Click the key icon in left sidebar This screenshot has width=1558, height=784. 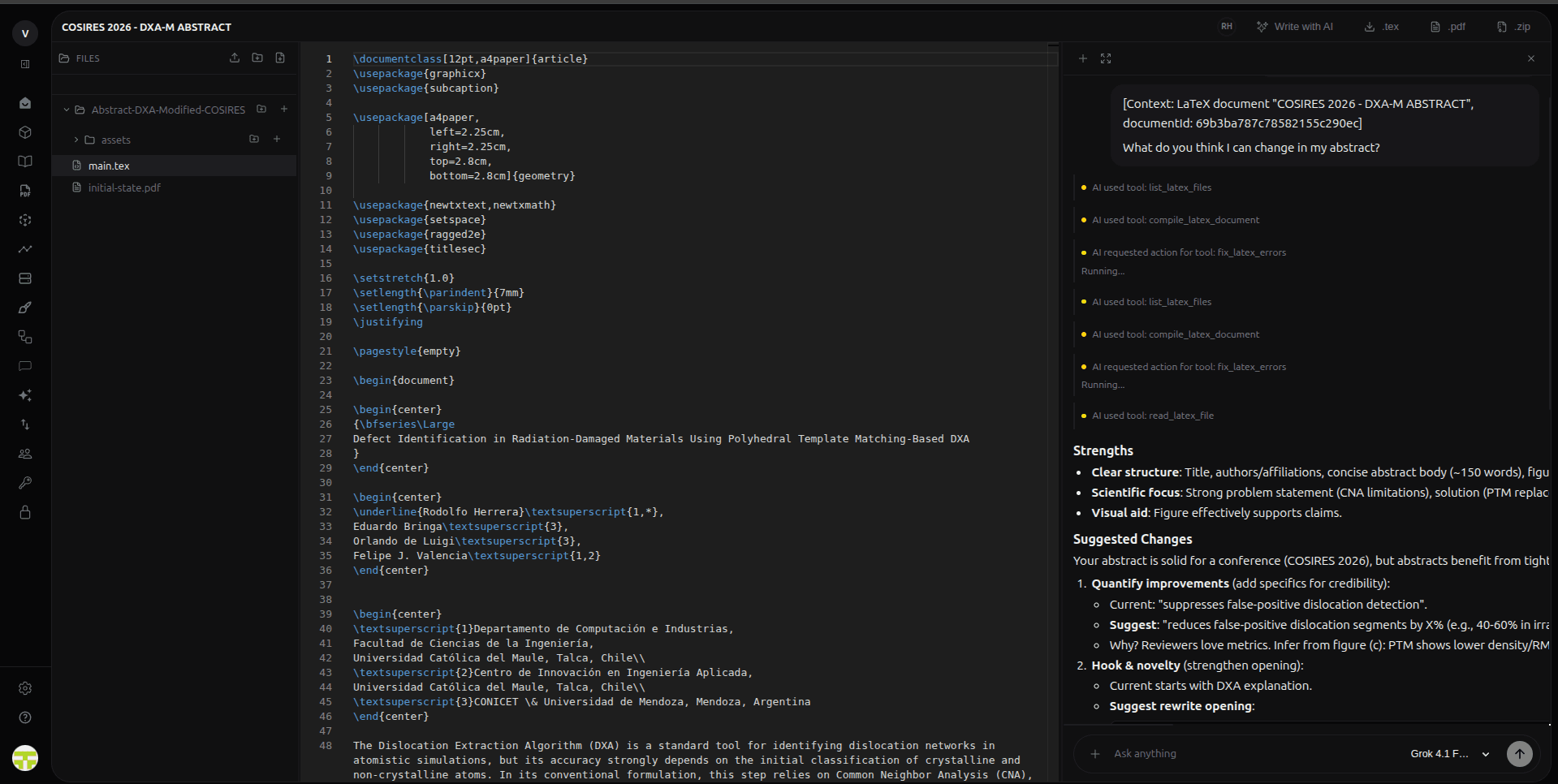25,483
